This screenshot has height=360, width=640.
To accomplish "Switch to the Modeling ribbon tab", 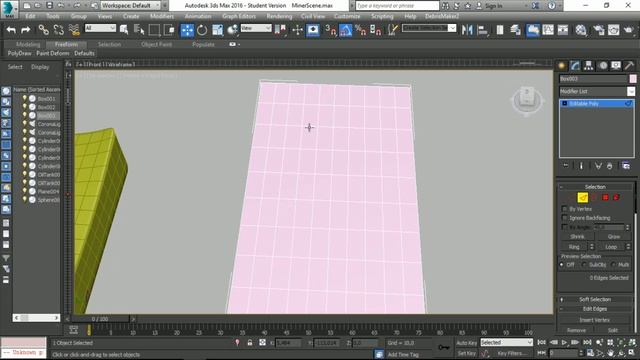I will 28,44.
